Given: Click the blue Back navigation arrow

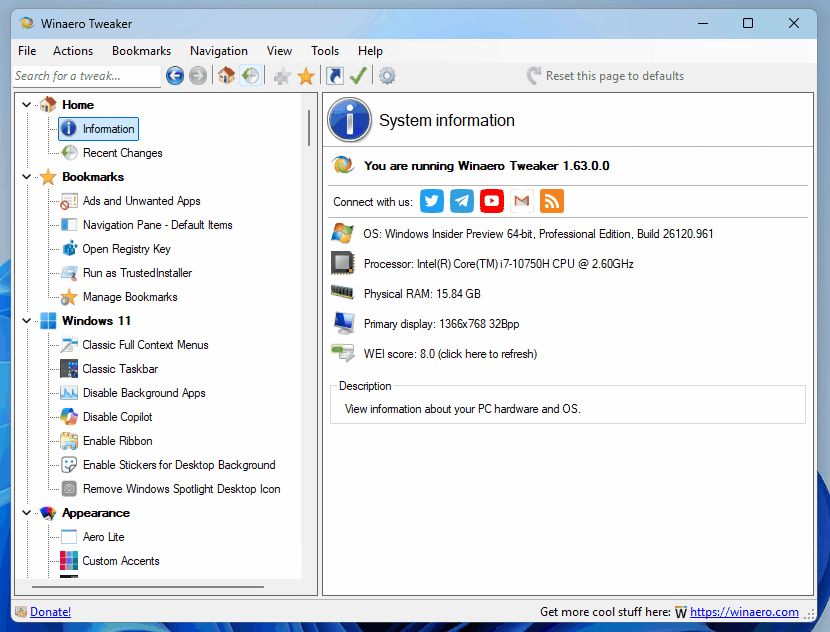Looking at the screenshot, I should 175,76.
